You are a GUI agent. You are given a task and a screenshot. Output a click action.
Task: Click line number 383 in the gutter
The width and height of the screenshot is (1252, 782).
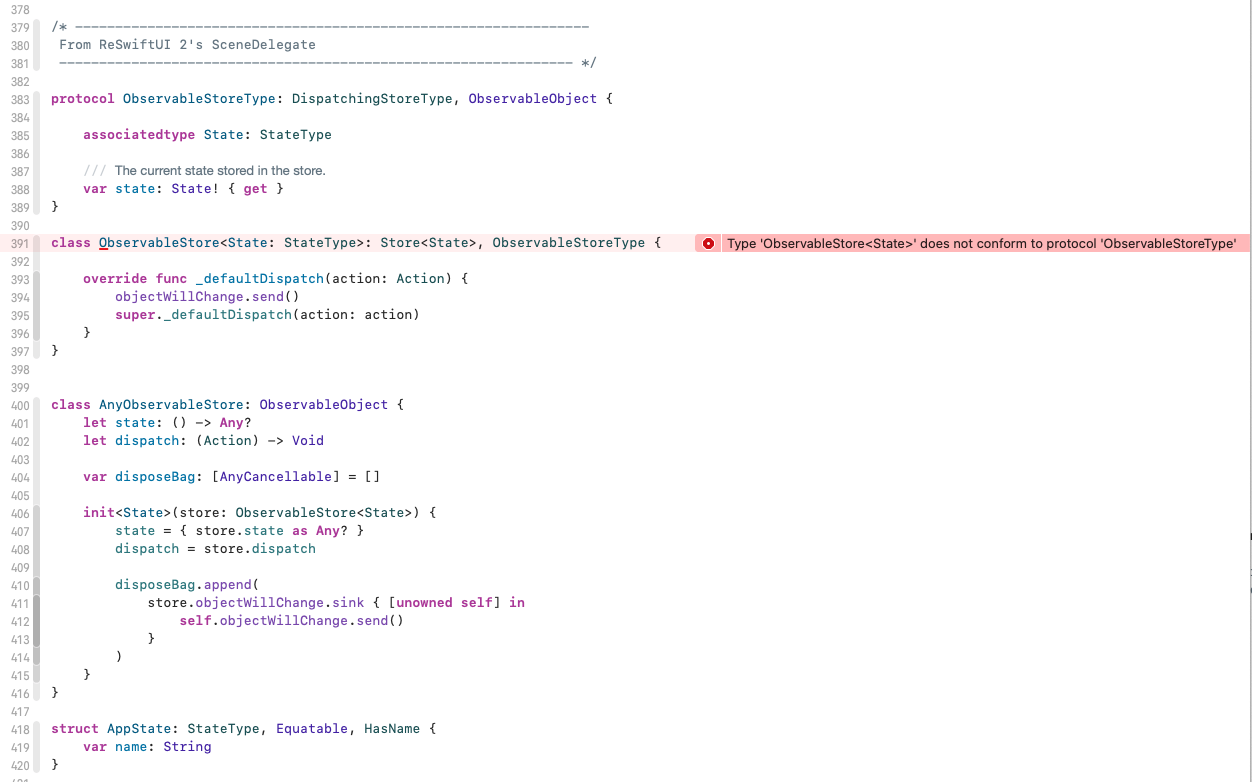(x=20, y=99)
